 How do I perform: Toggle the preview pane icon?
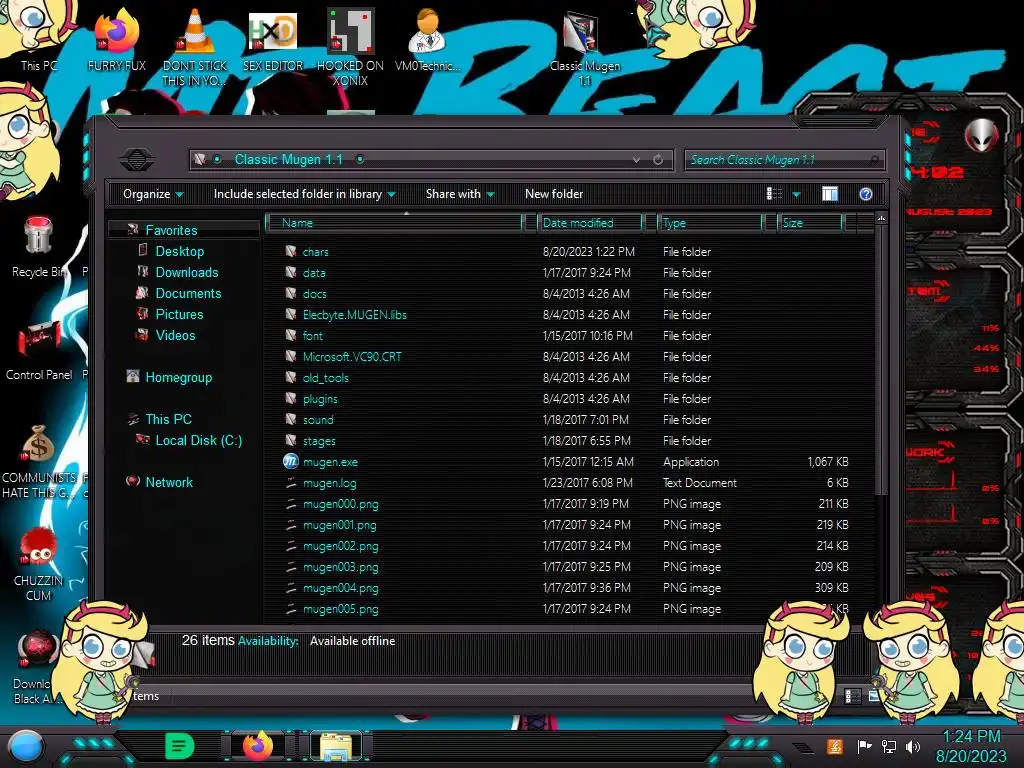829,194
